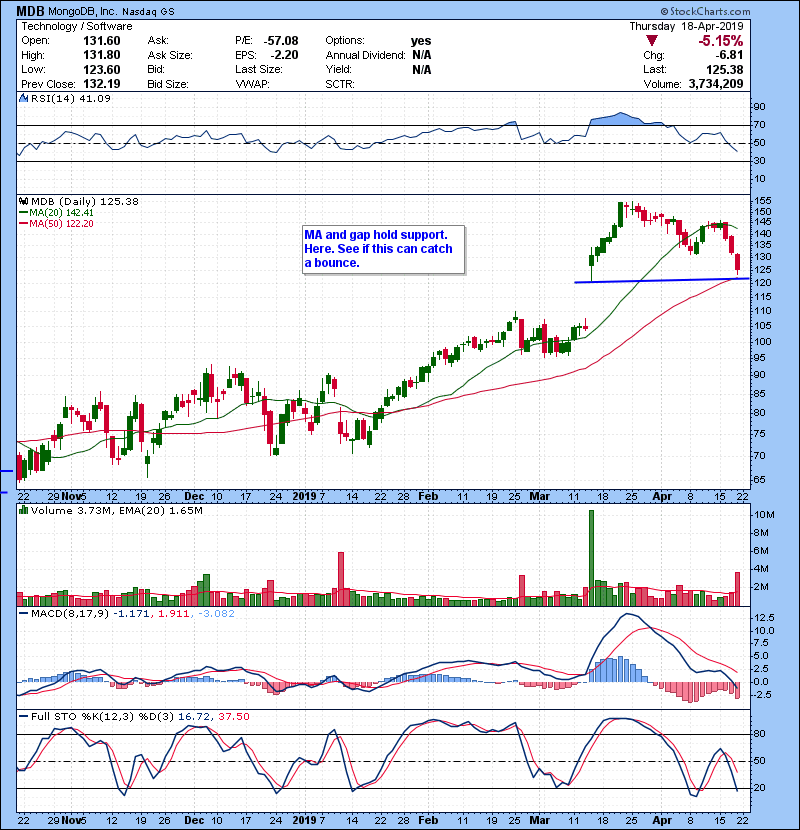800x830 pixels.
Task: Click the stochastic %D value 37.50
Action: point(233,717)
